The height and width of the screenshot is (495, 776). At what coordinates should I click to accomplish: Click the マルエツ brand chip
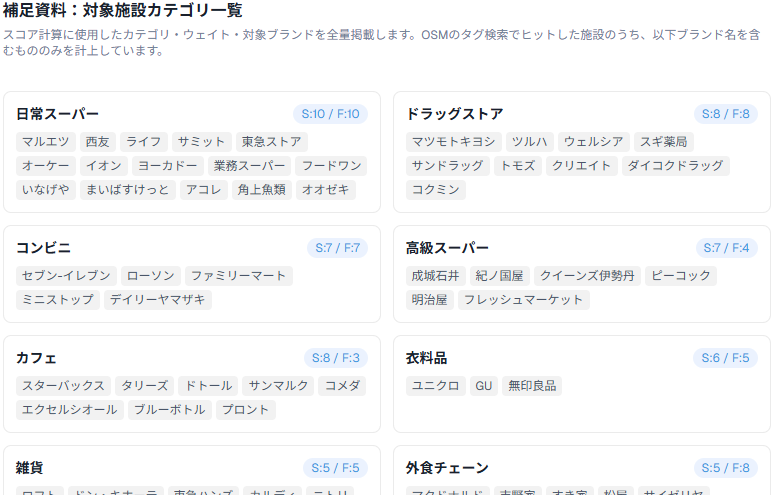[x=46, y=142]
